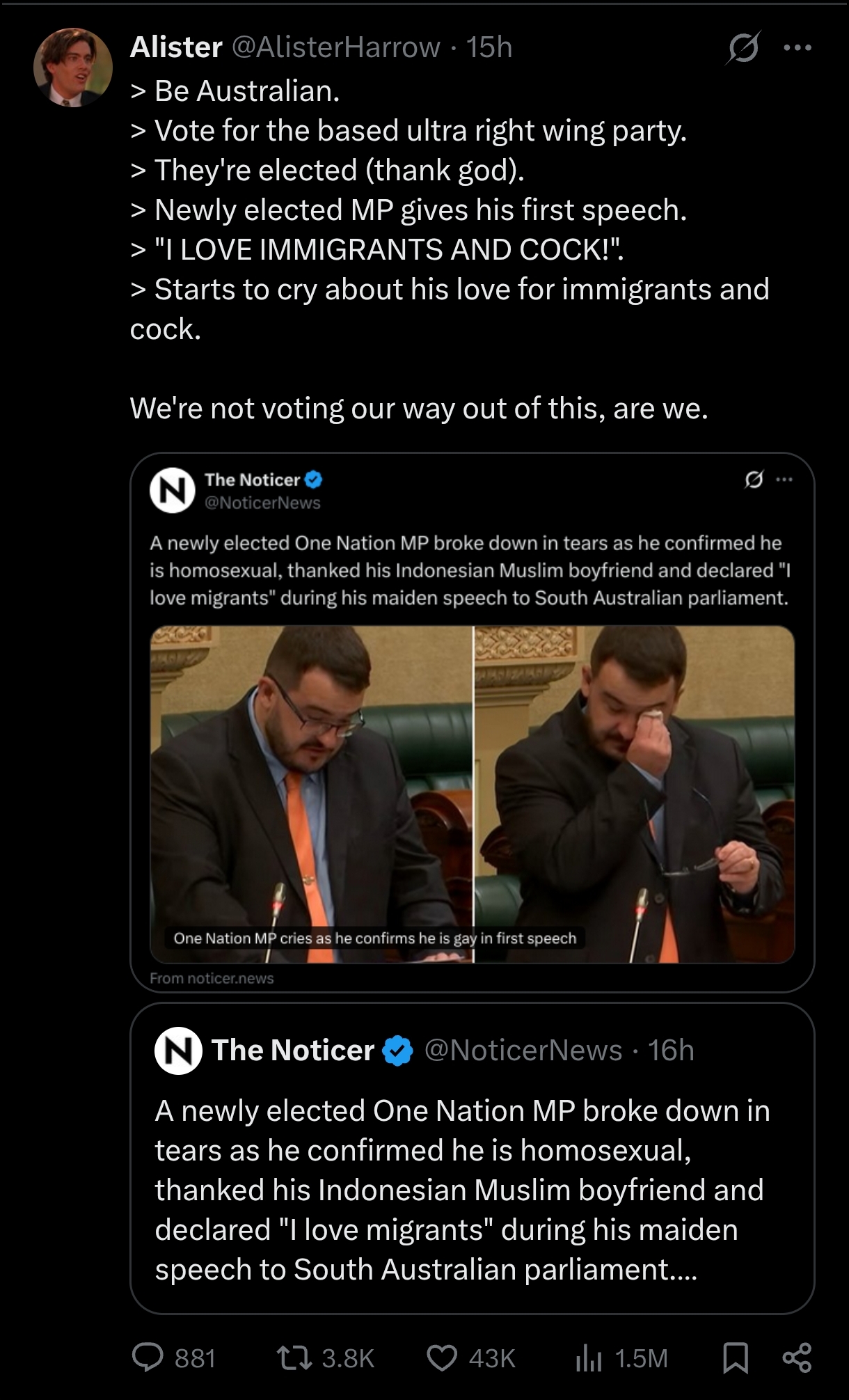Like the post with heart icon

442,1358
